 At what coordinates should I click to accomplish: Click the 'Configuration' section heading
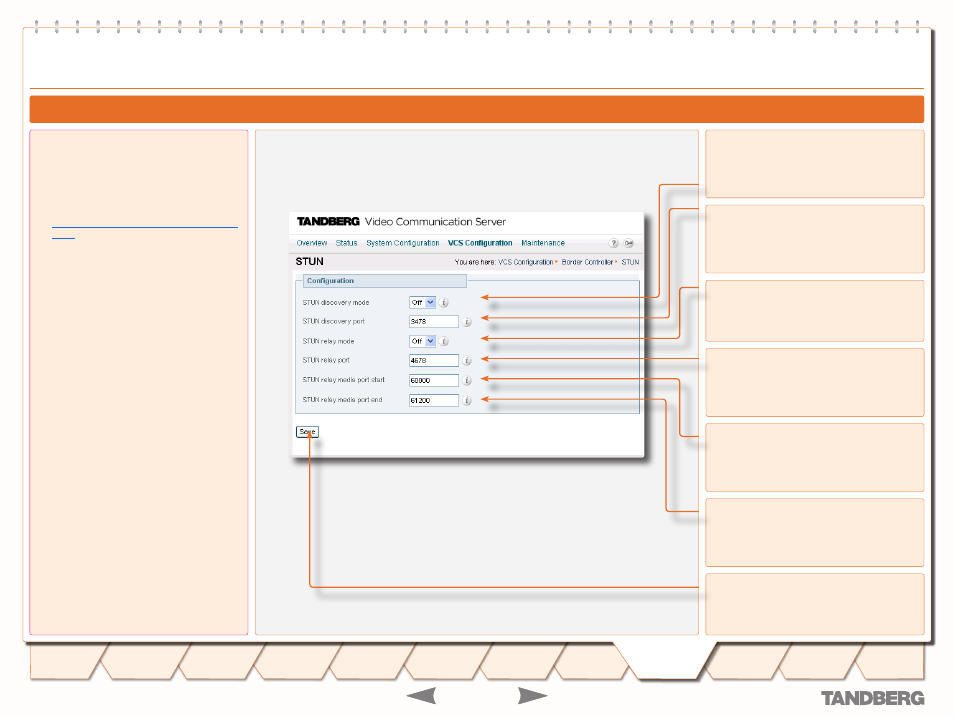(x=330, y=281)
